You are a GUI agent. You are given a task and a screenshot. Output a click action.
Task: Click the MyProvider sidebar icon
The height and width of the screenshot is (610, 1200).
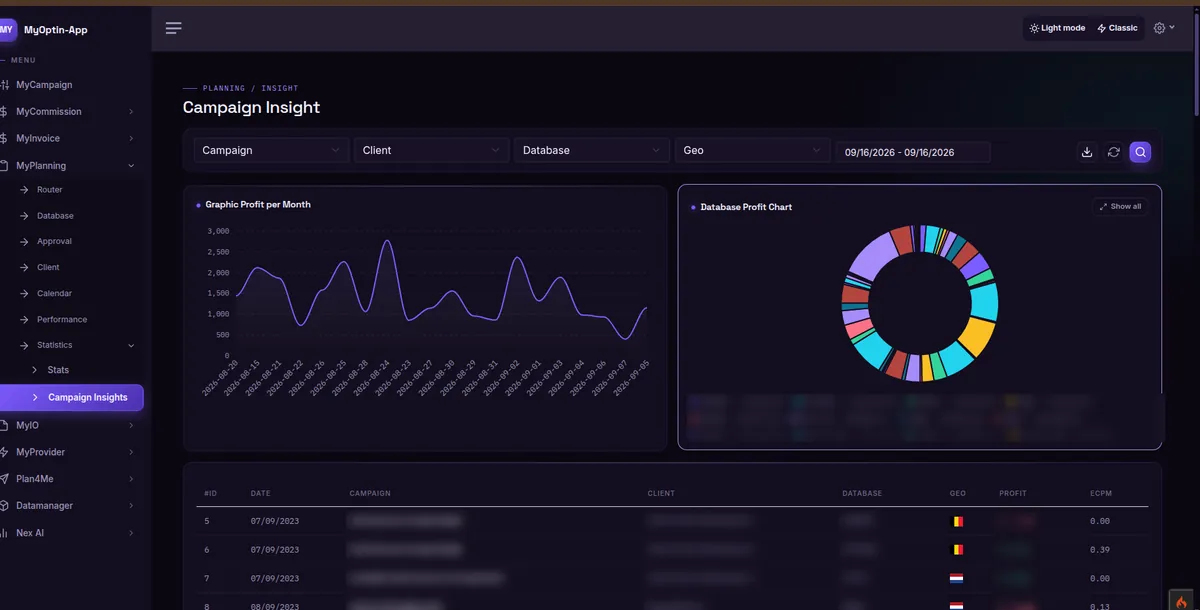coord(4,452)
